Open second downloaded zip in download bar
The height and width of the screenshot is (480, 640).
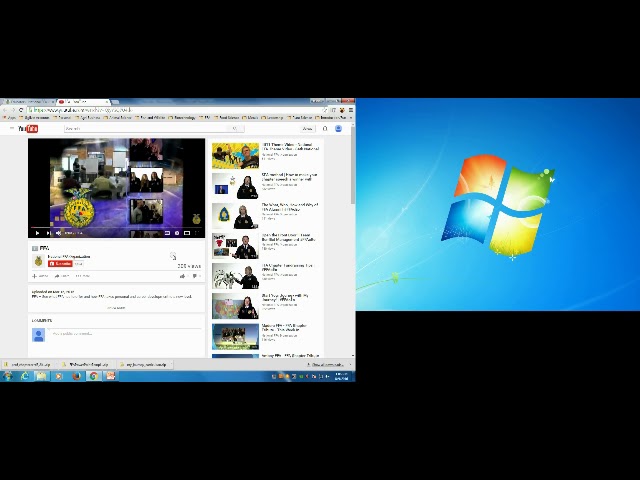85,364
